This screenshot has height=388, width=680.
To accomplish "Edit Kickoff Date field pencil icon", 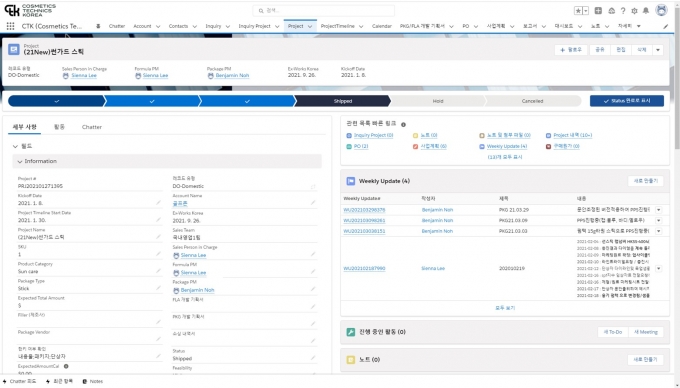I will [x=158, y=202].
